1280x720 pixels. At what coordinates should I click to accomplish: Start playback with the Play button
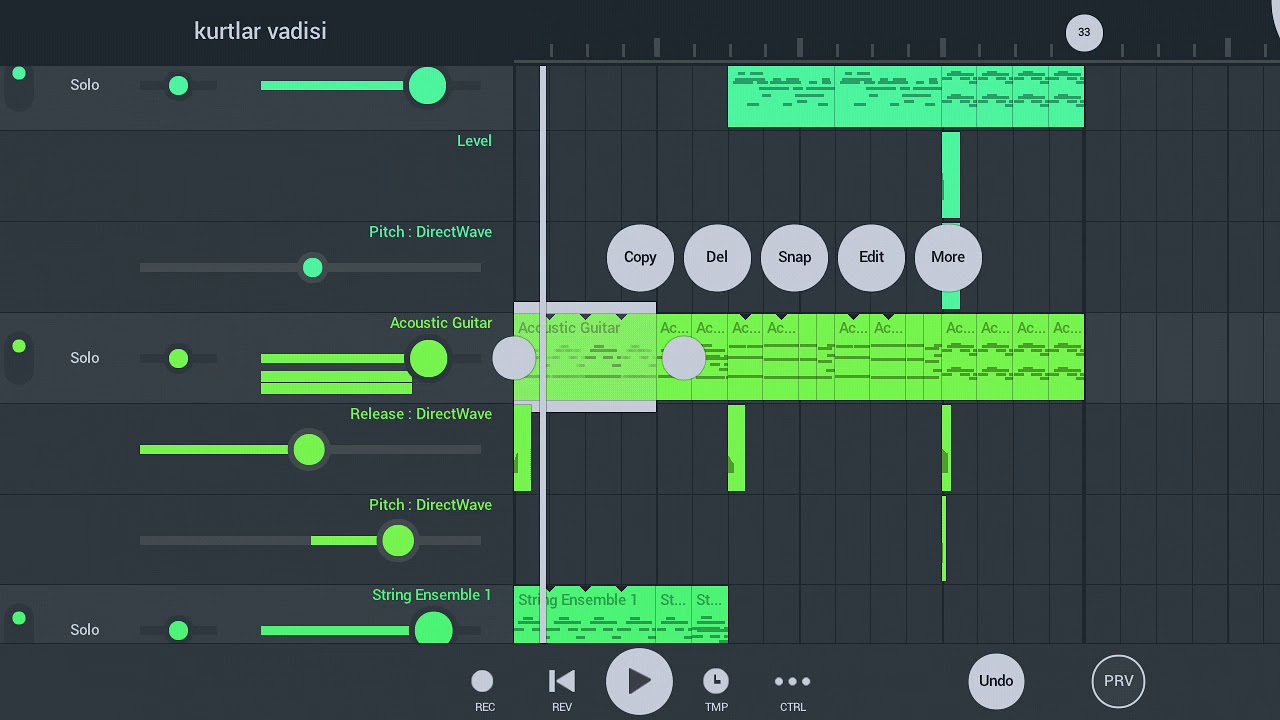click(639, 681)
